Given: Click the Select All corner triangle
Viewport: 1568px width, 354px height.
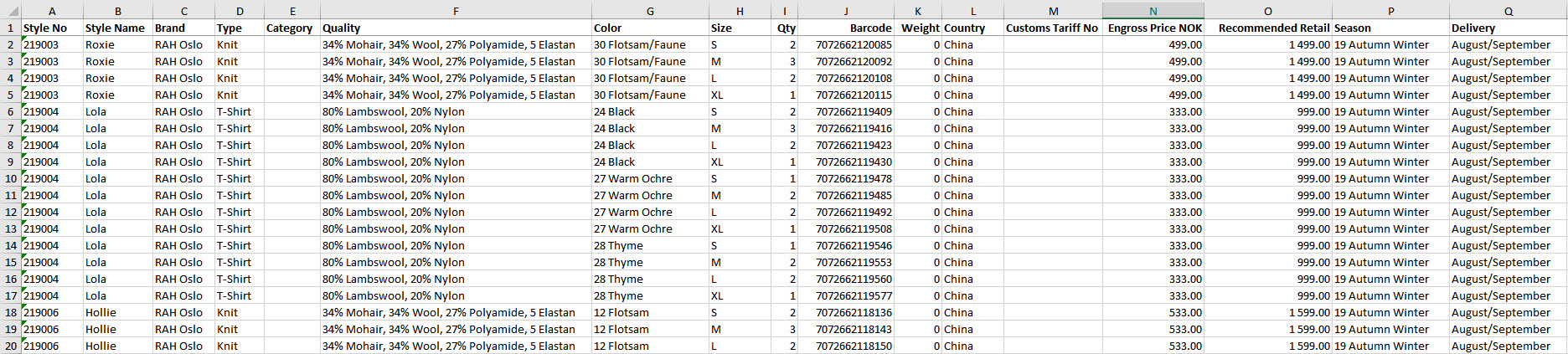Looking at the screenshot, I should point(10,11).
